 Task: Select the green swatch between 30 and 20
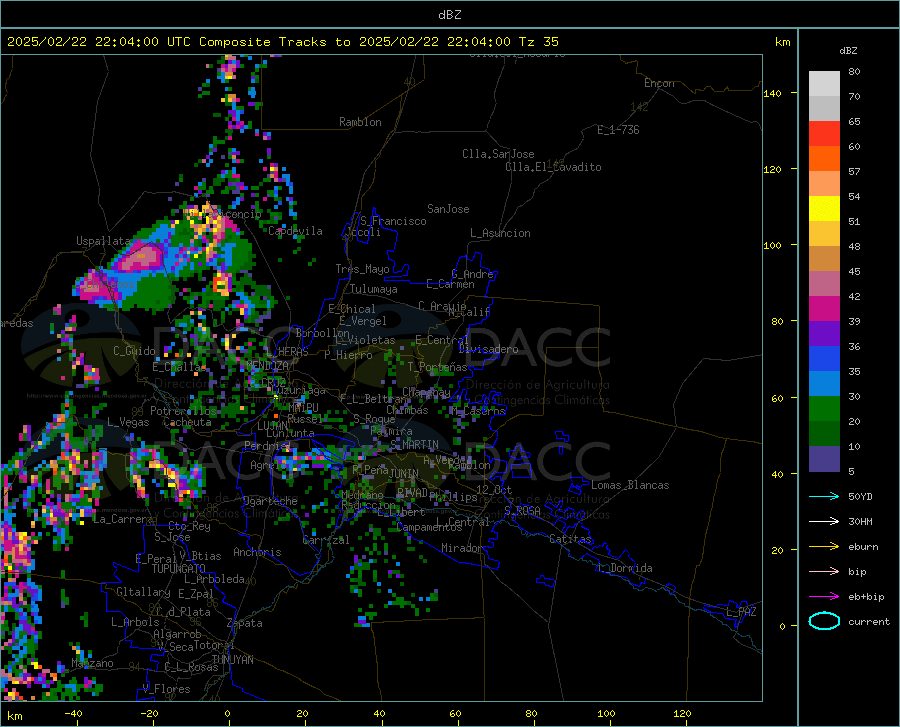[824, 409]
